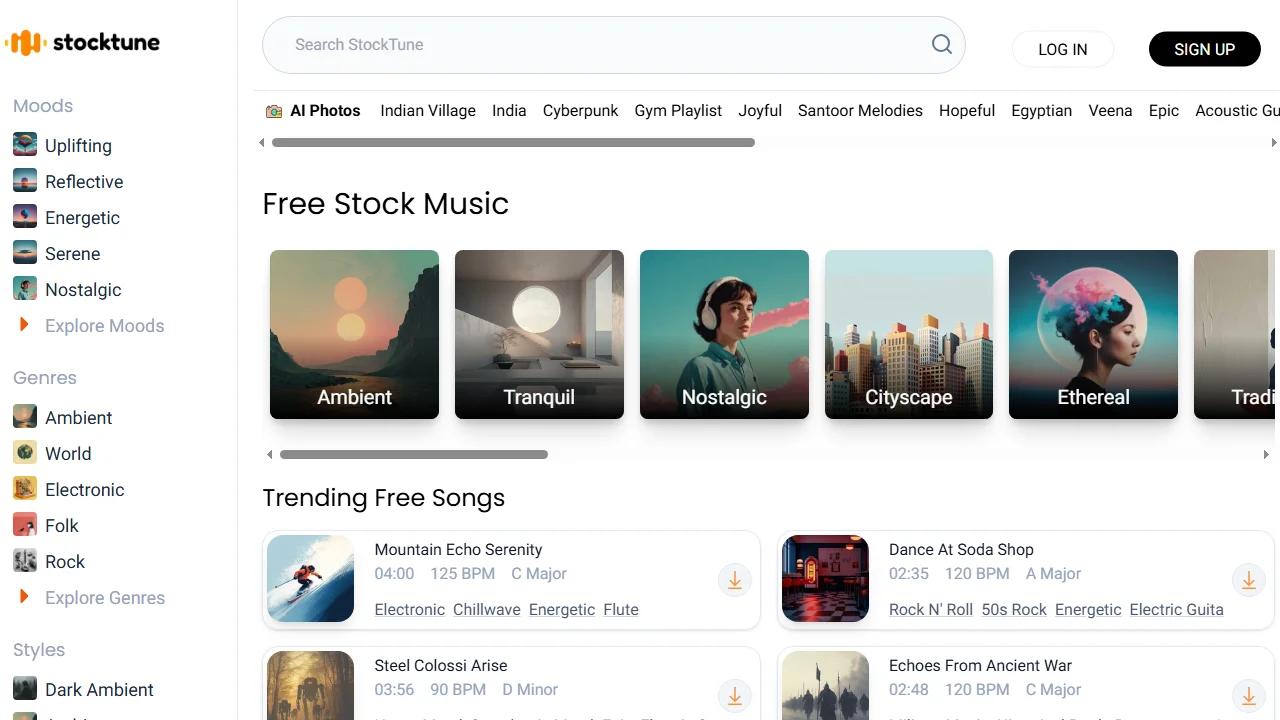This screenshot has height=720, width=1280.
Task: Select the Folk genre icon
Action: click(24, 525)
